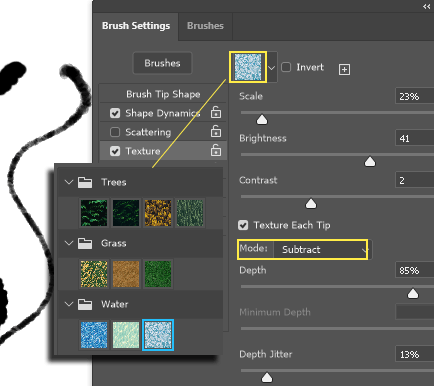
Task: Enable the Scattering checkbox
Action: pos(115,132)
